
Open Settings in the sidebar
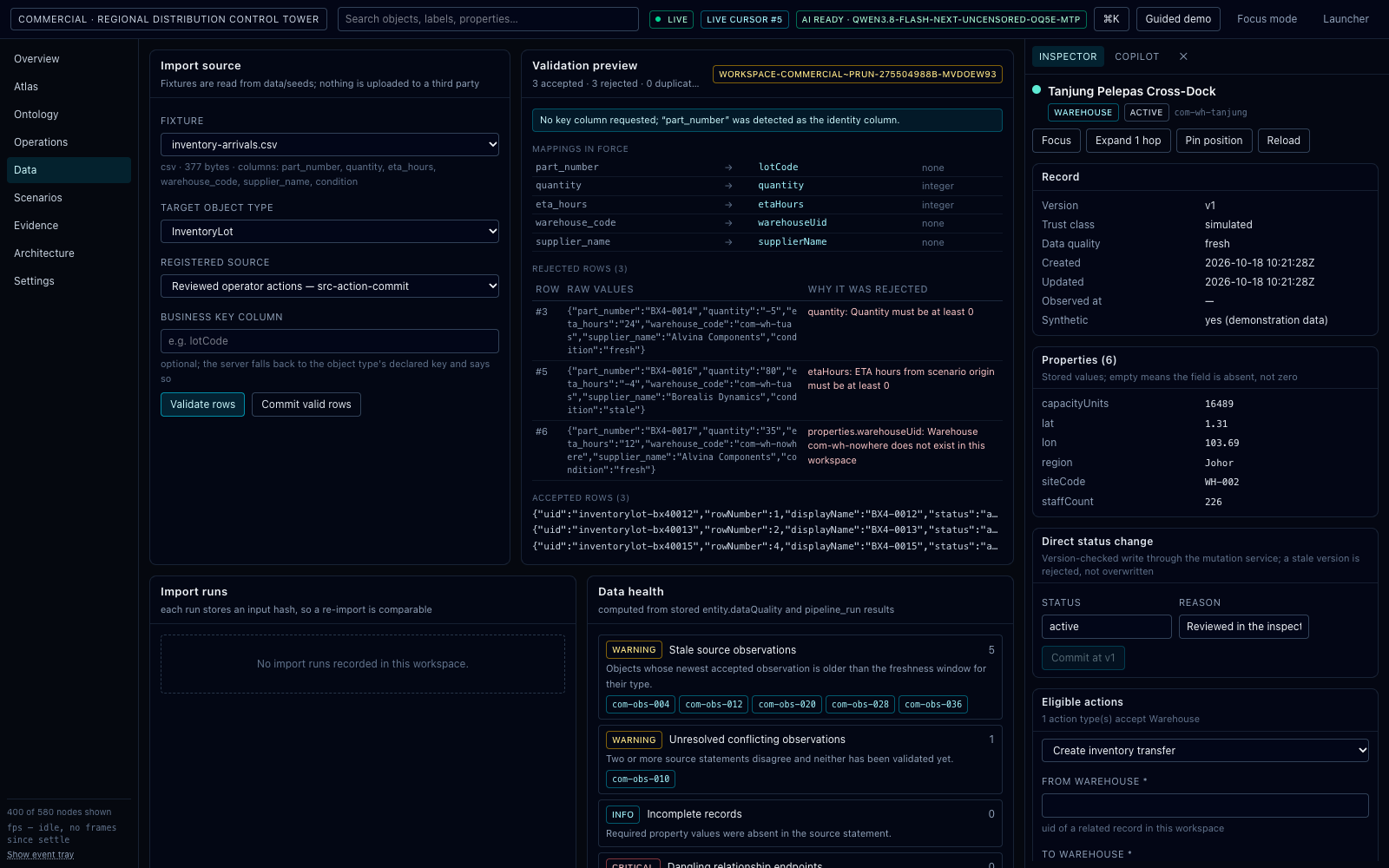coord(69,281)
